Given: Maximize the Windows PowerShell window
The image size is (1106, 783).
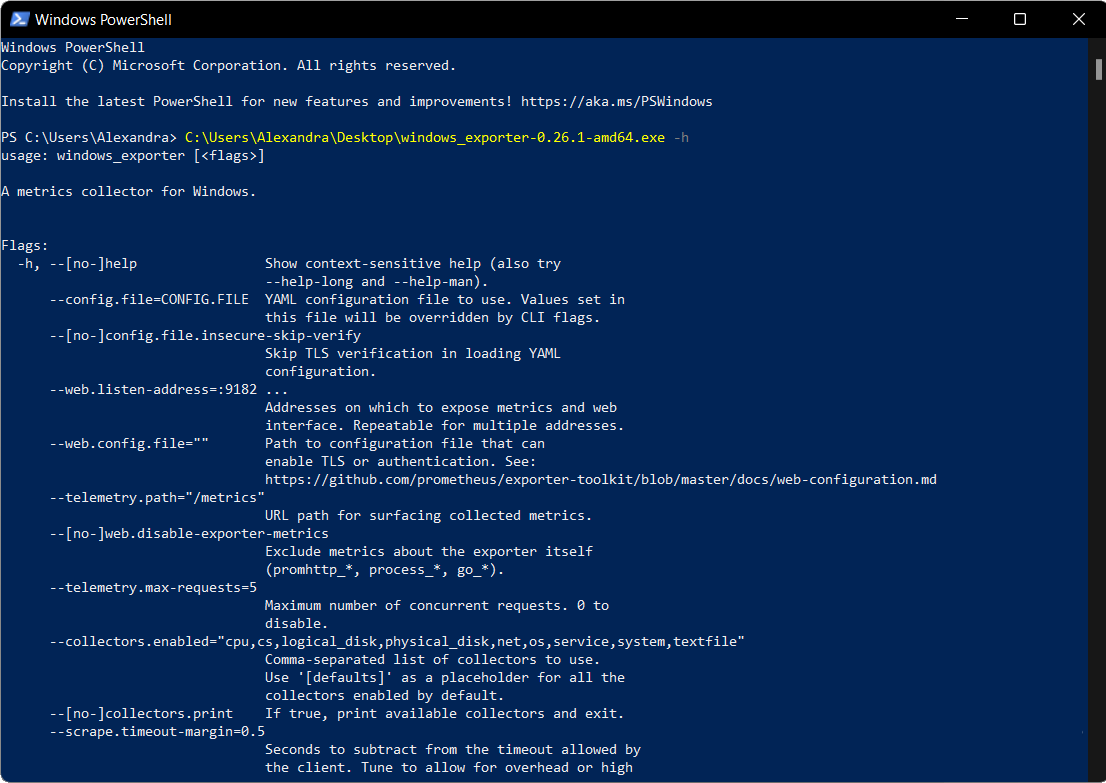Looking at the screenshot, I should pyautogui.click(x=1019, y=19).
